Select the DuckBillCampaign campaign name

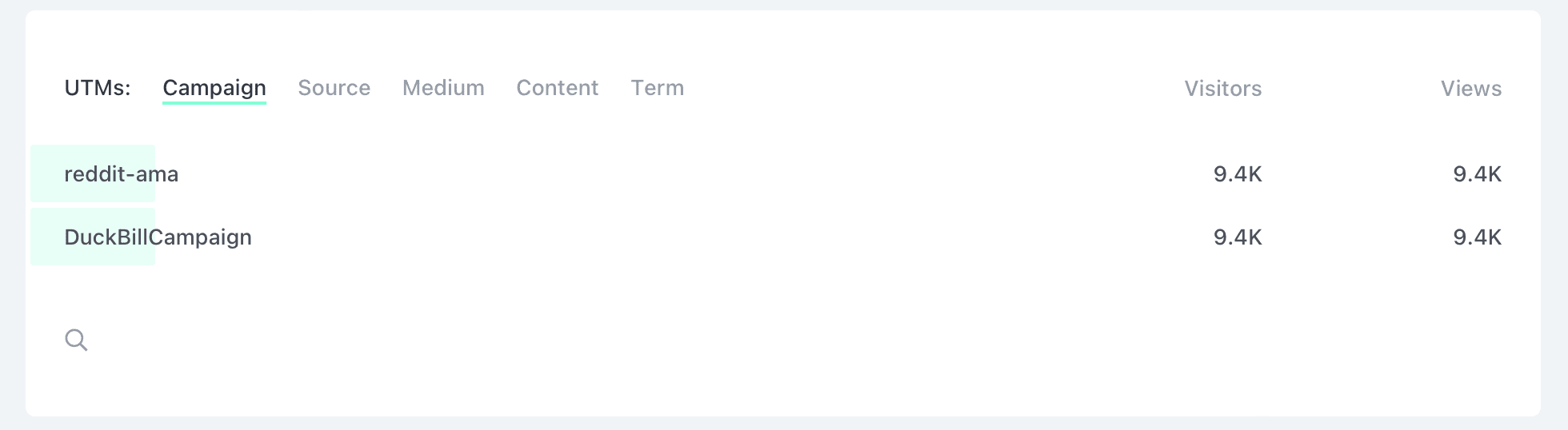[158, 237]
